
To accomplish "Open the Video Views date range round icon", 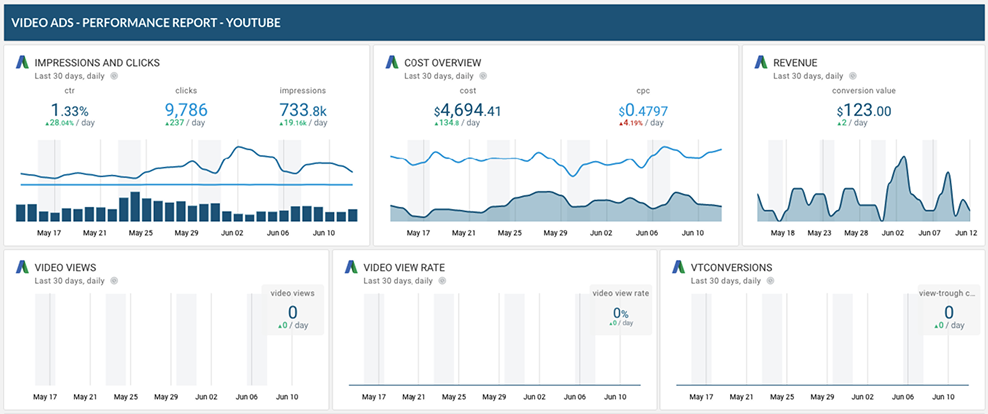I will pyautogui.click(x=113, y=281).
